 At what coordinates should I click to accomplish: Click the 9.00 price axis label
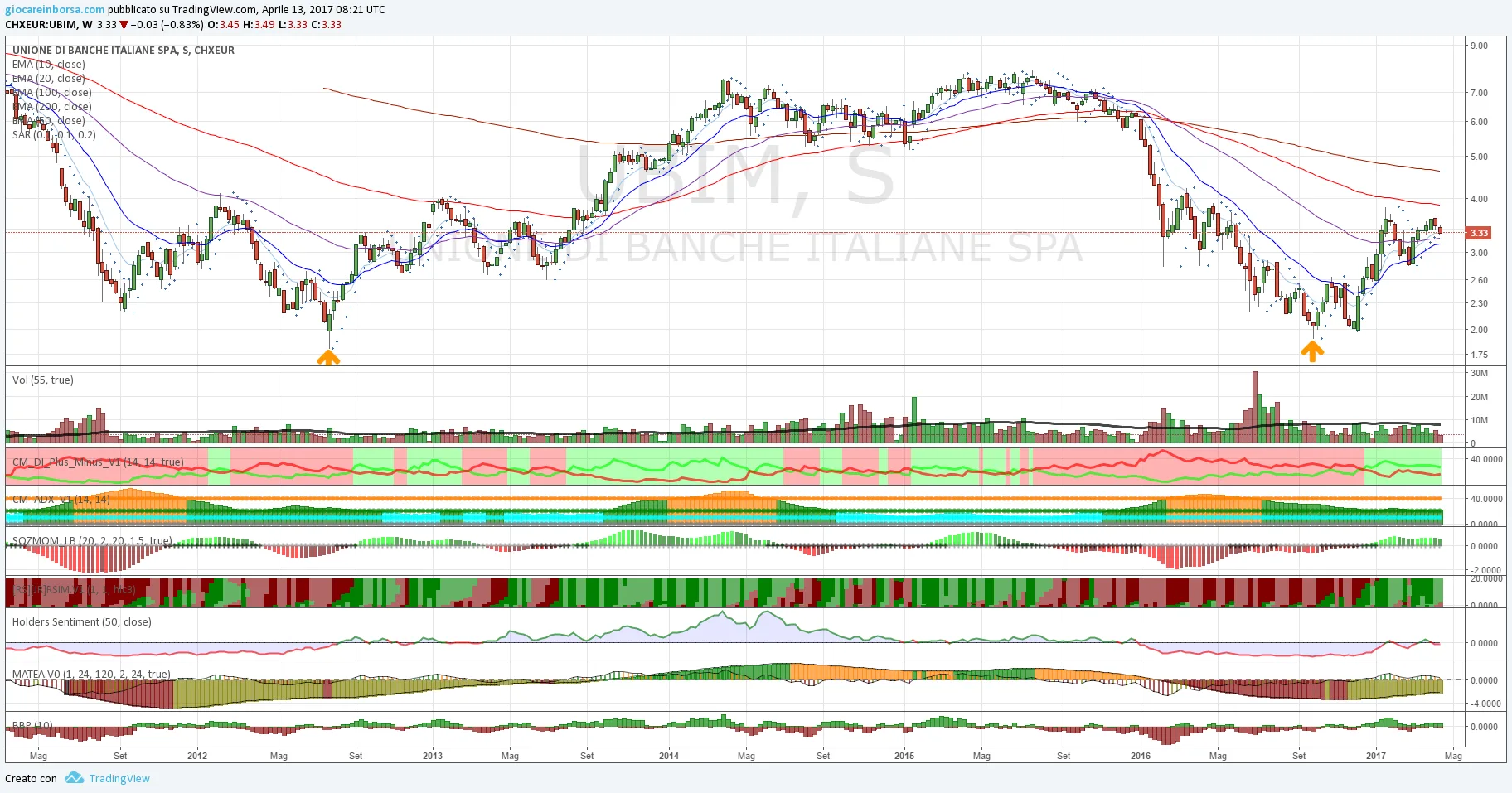click(1479, 46)
